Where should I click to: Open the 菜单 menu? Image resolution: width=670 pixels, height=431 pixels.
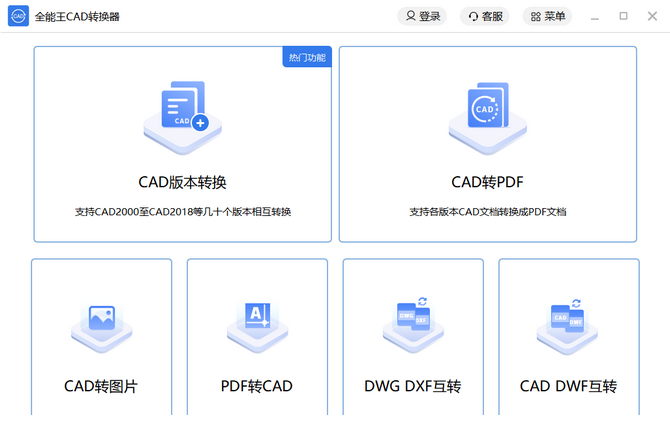coord(547,16)
